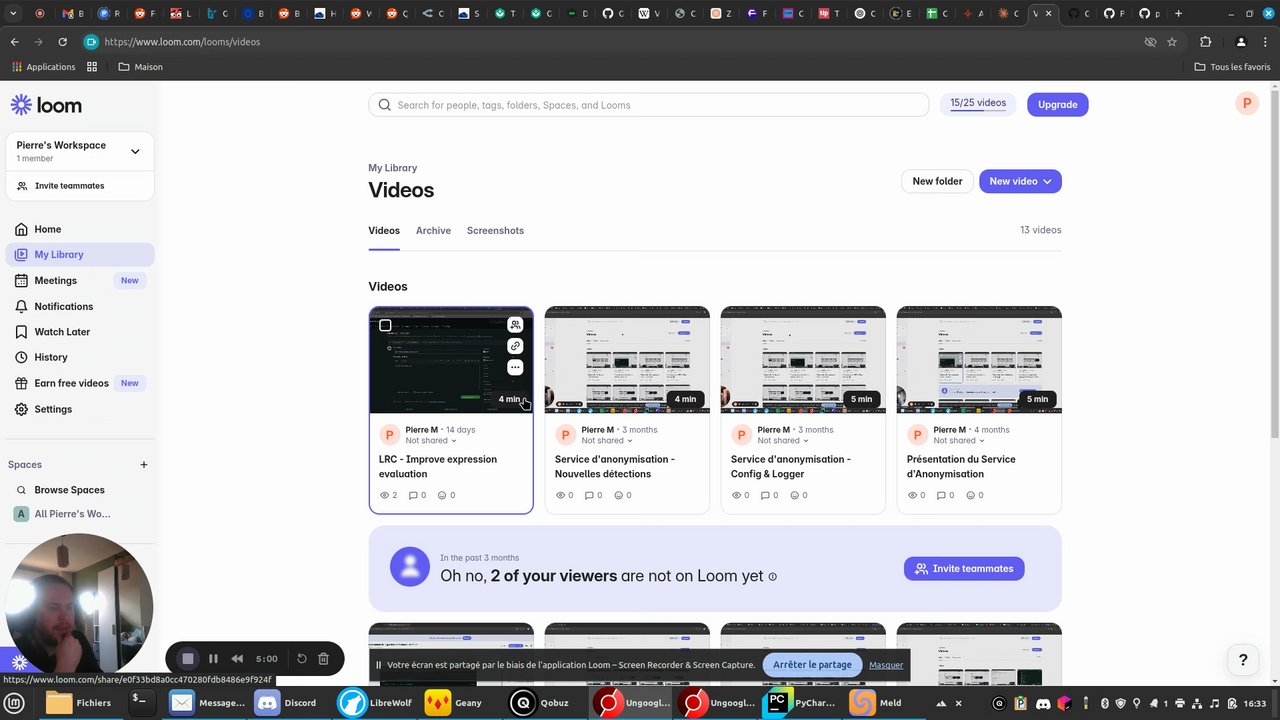The image size is (1280, 720).
Task: Click the Upgrade button
Action: [x=1057, y=104]
